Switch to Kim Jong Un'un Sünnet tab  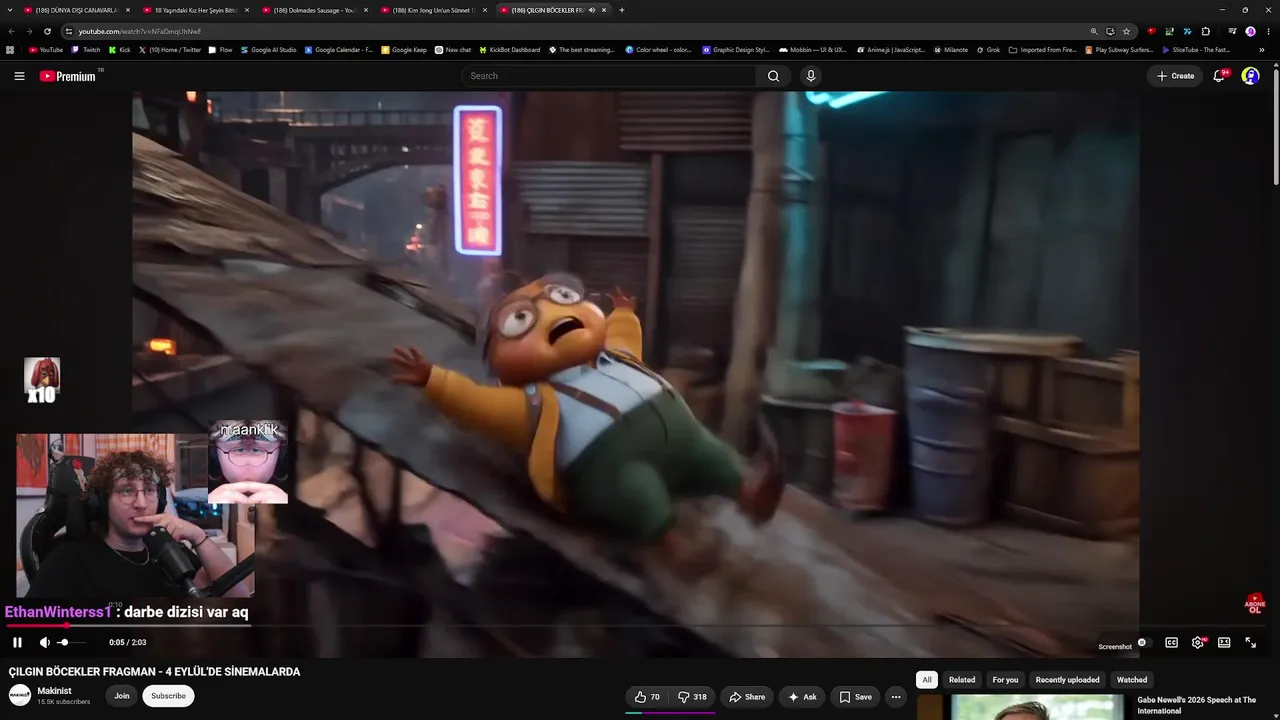pos(433,10)
